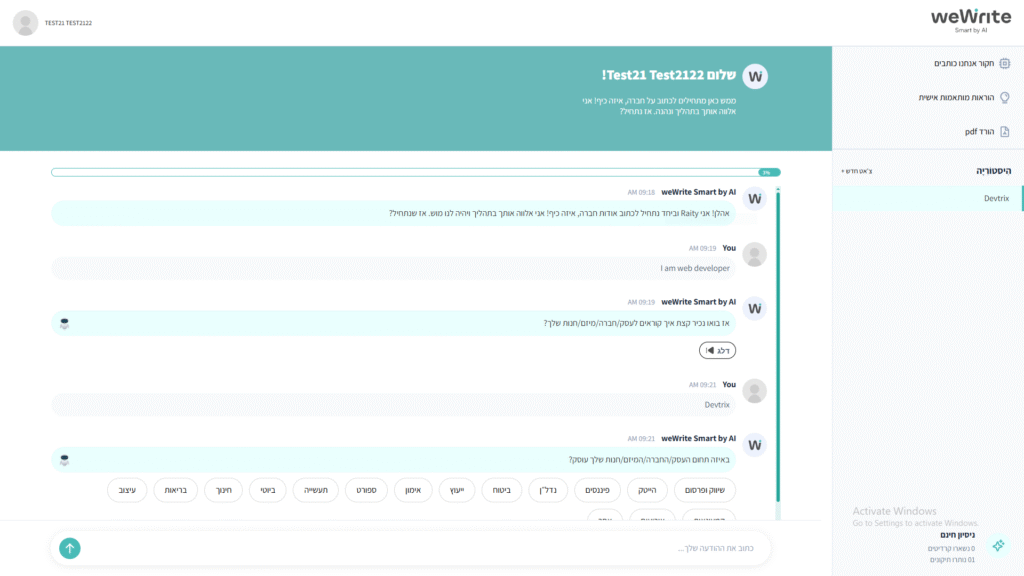Open the user profile avatar at top
Screen dimensions: 1024x576
pyautogui.click(x=25, y=23)
